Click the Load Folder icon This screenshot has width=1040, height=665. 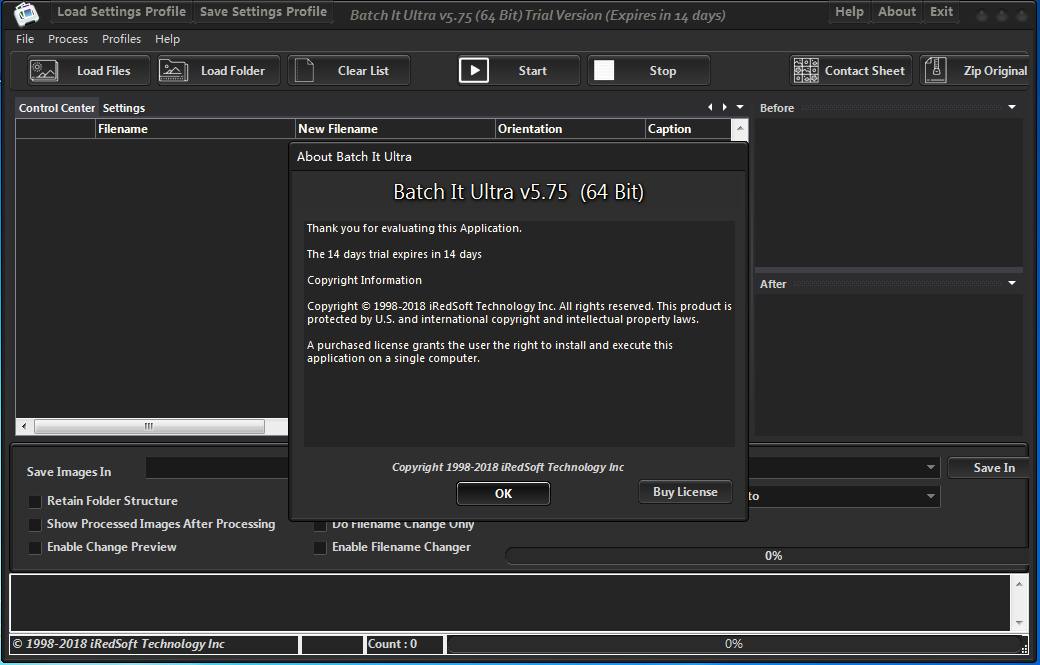click(x=173, y=70)
